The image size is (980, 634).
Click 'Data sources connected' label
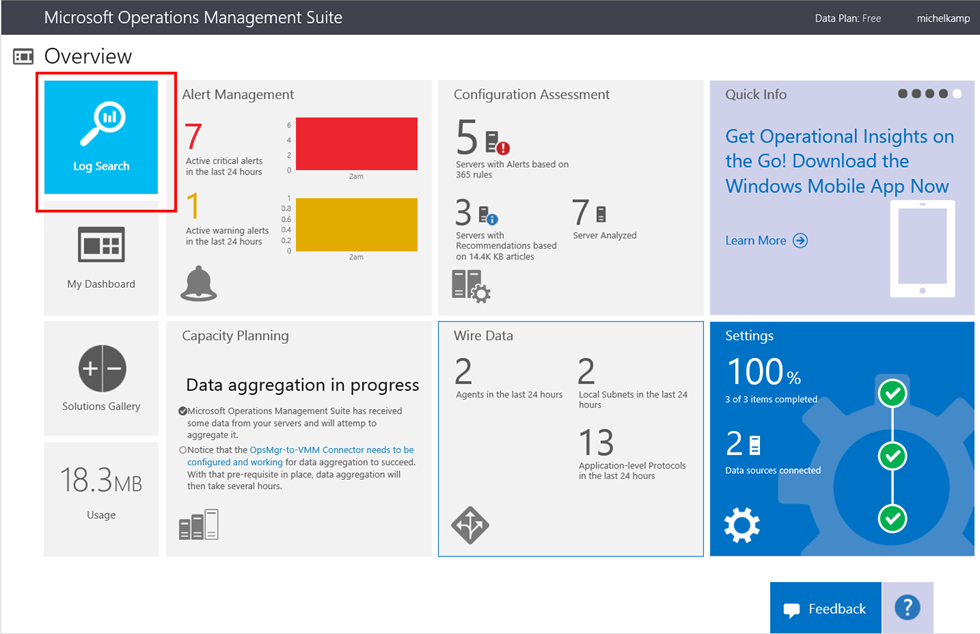click(x=772, y=470)
